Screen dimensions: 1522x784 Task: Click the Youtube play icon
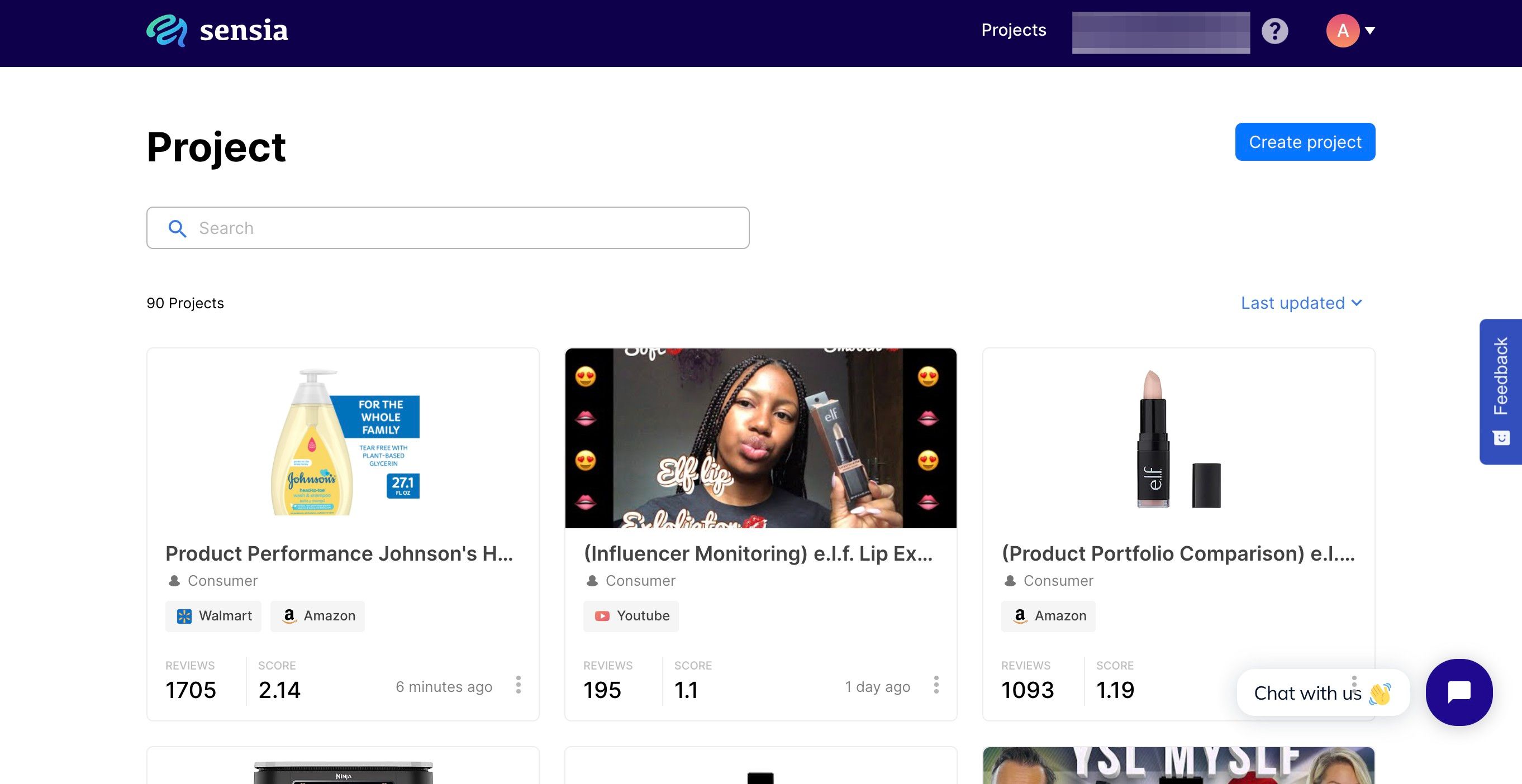click(602, 616)
